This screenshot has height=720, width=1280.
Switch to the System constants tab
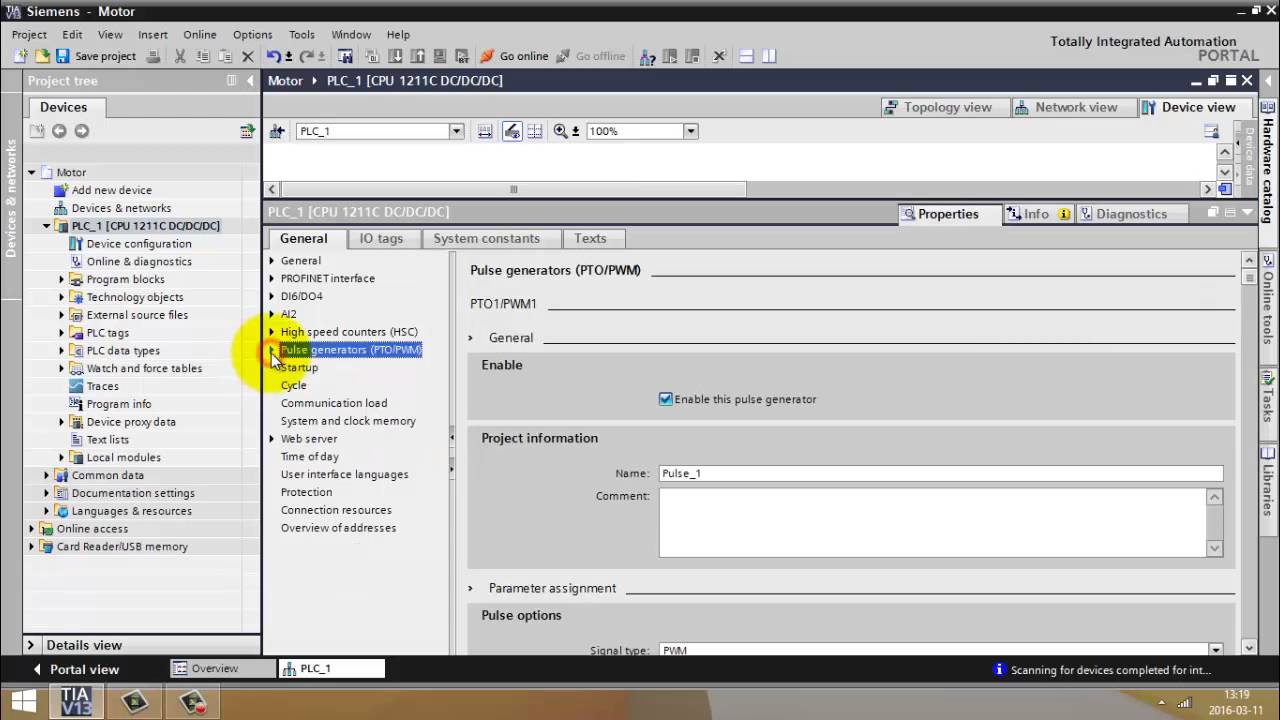(486, 238)
